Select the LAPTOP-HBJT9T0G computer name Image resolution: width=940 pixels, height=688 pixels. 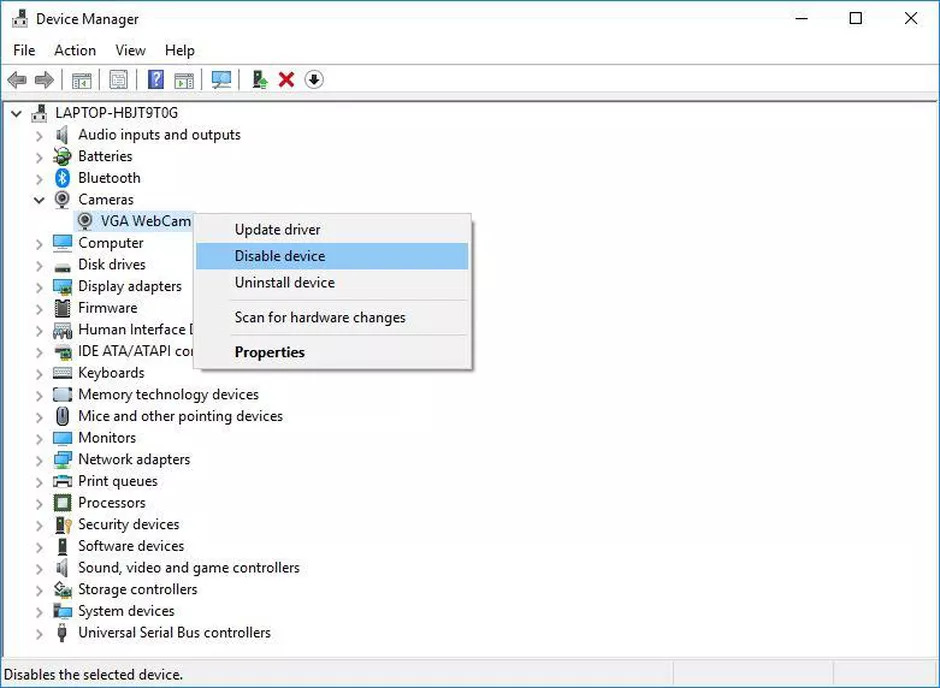pyautogui.click(x=117, y=113)
